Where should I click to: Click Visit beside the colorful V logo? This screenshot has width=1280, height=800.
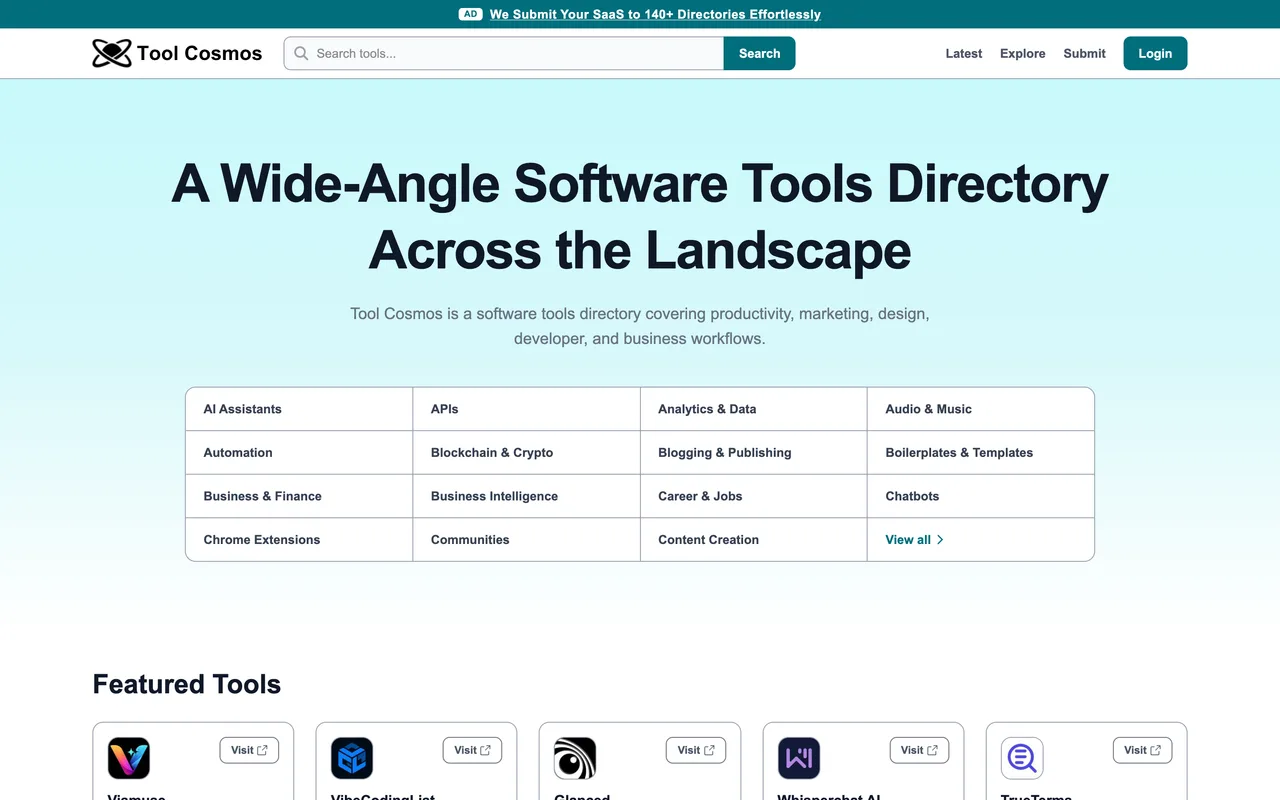[249, 750]
